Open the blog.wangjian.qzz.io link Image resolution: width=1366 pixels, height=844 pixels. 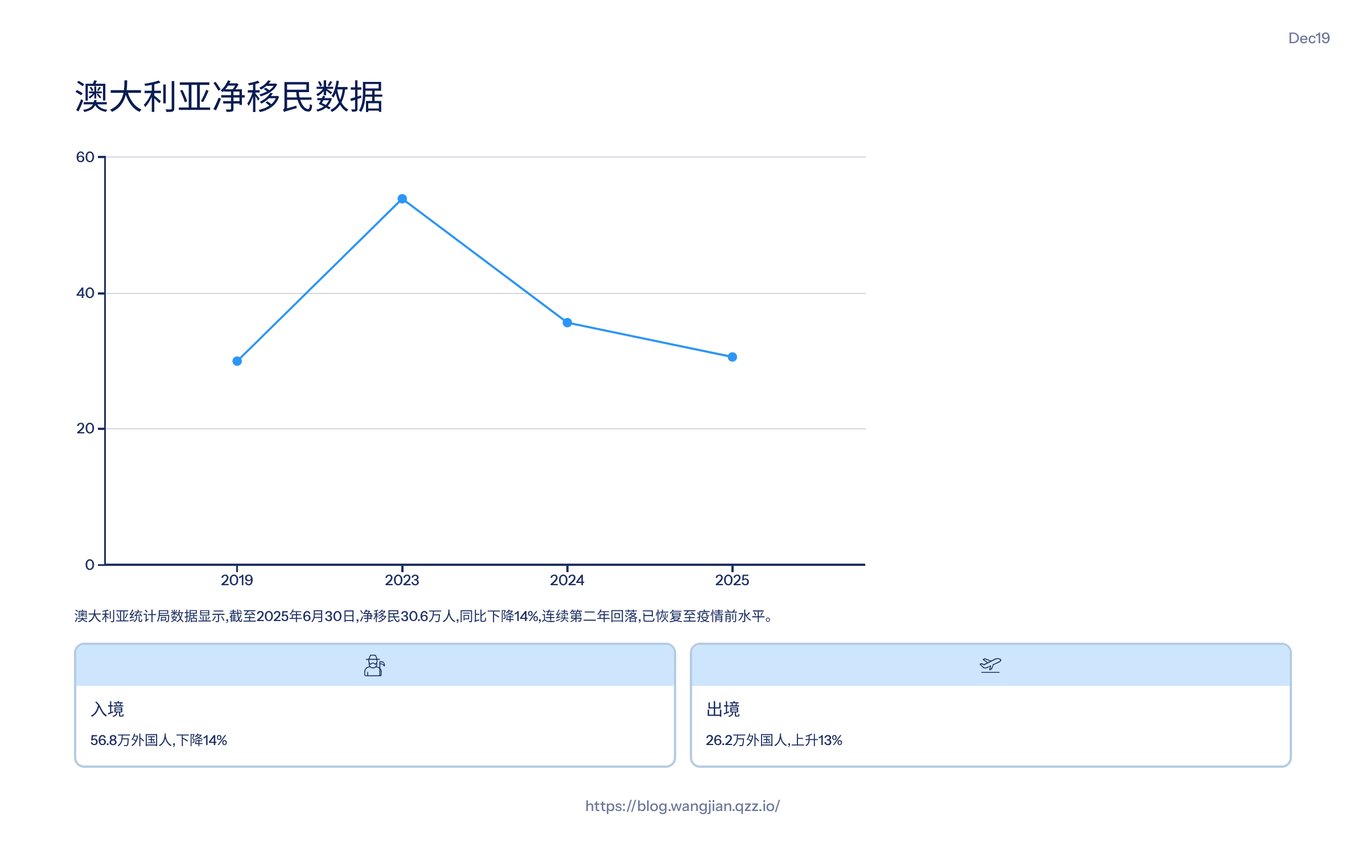click(x=682, y=806)
